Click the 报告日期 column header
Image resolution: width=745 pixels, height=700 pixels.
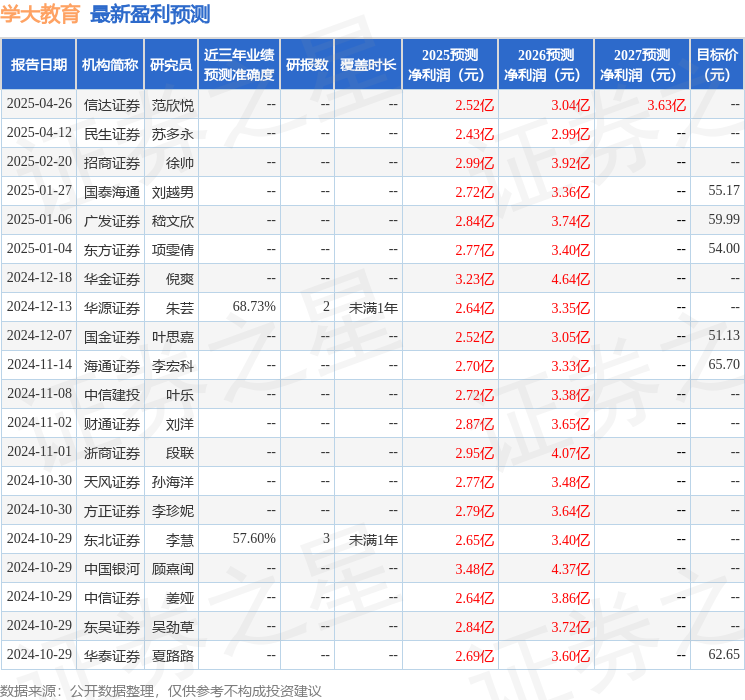pyautogui.click(x=38, y=65)
